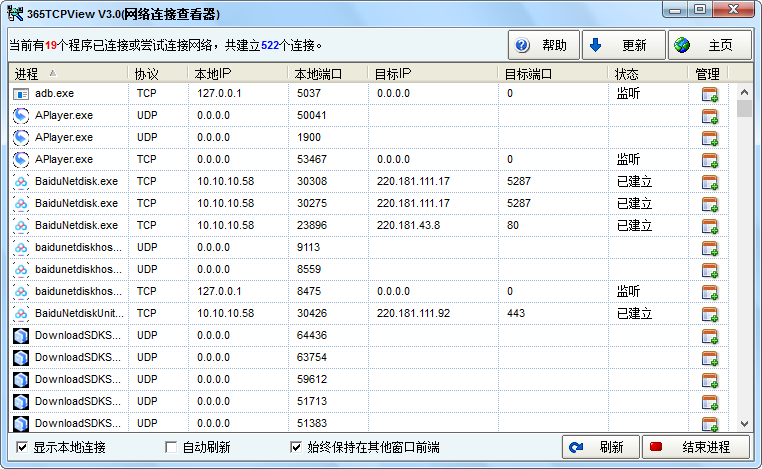The image size is (762, 469).
Task: Sort by the 本地IP column header
Action: pyautogui.click(x=238, y=74)
